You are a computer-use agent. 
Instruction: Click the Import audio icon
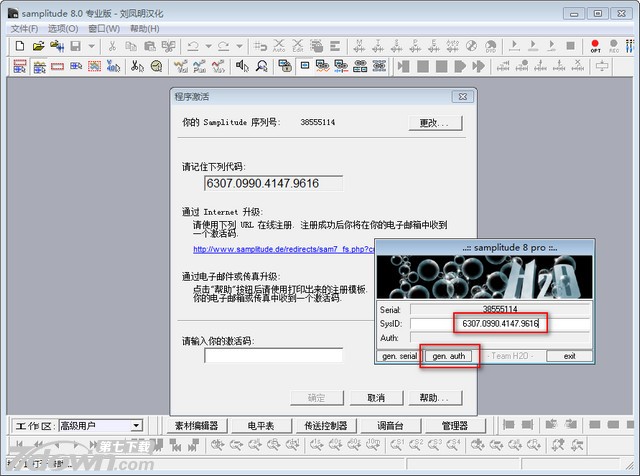coord(57,46)
